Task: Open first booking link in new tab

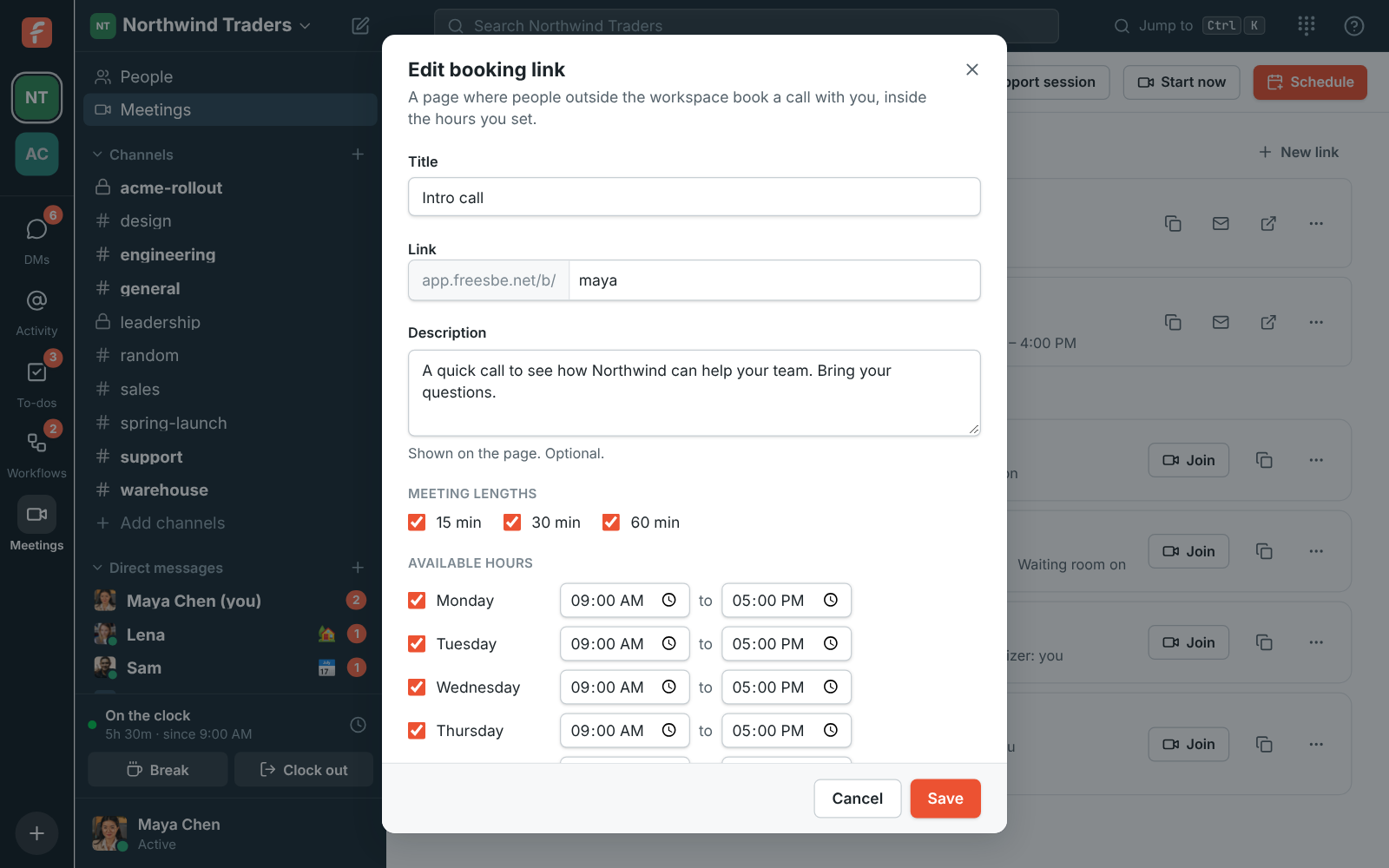Action: [1268, 223]
